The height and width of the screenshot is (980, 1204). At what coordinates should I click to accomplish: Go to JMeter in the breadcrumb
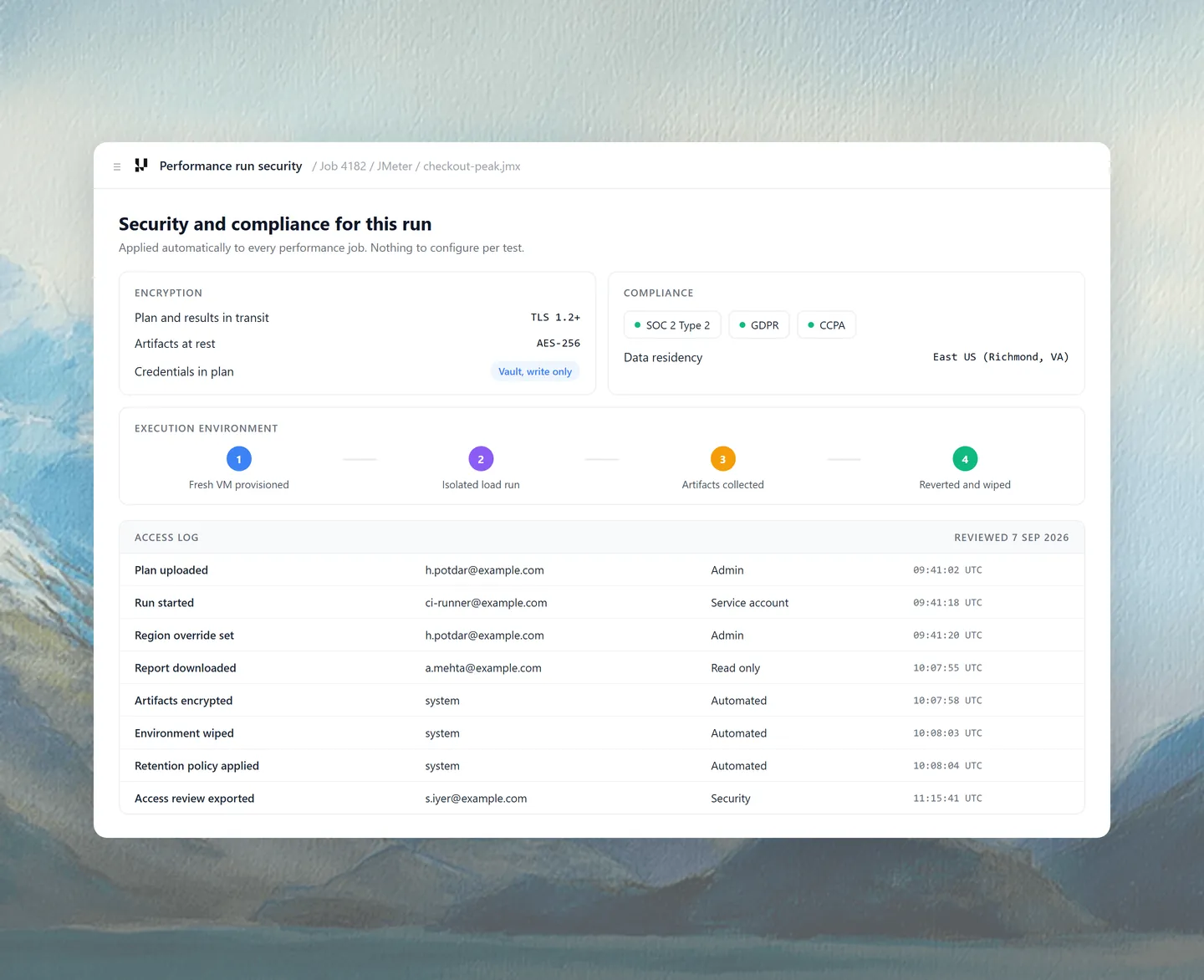pyautogui.click(x=395, y=166)
